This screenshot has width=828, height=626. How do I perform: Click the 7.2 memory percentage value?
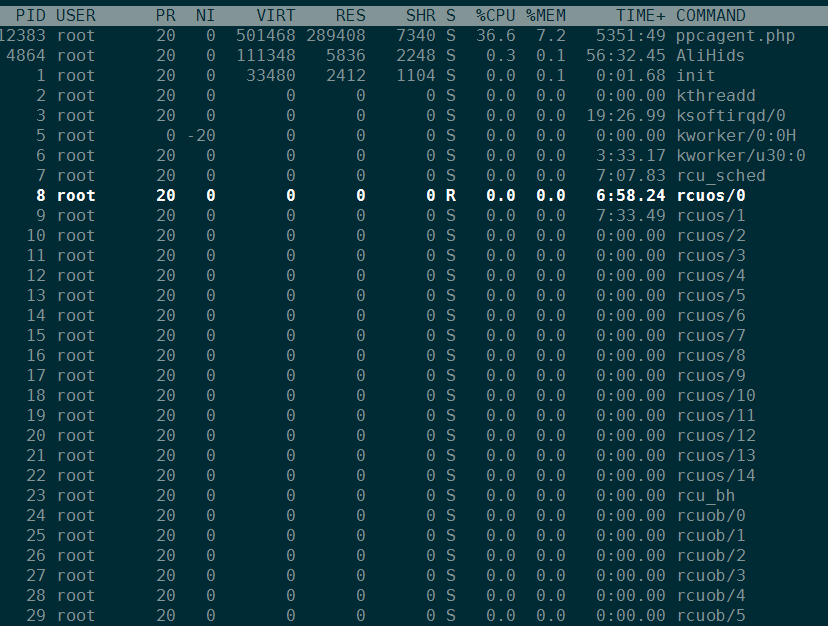(x=551, y=35)
